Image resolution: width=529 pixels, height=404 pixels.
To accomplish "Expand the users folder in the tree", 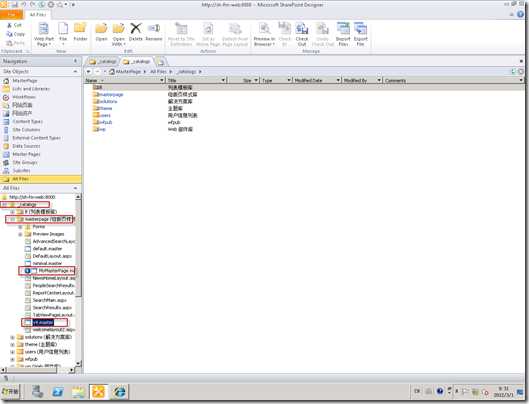I will [x=12, y=352].
